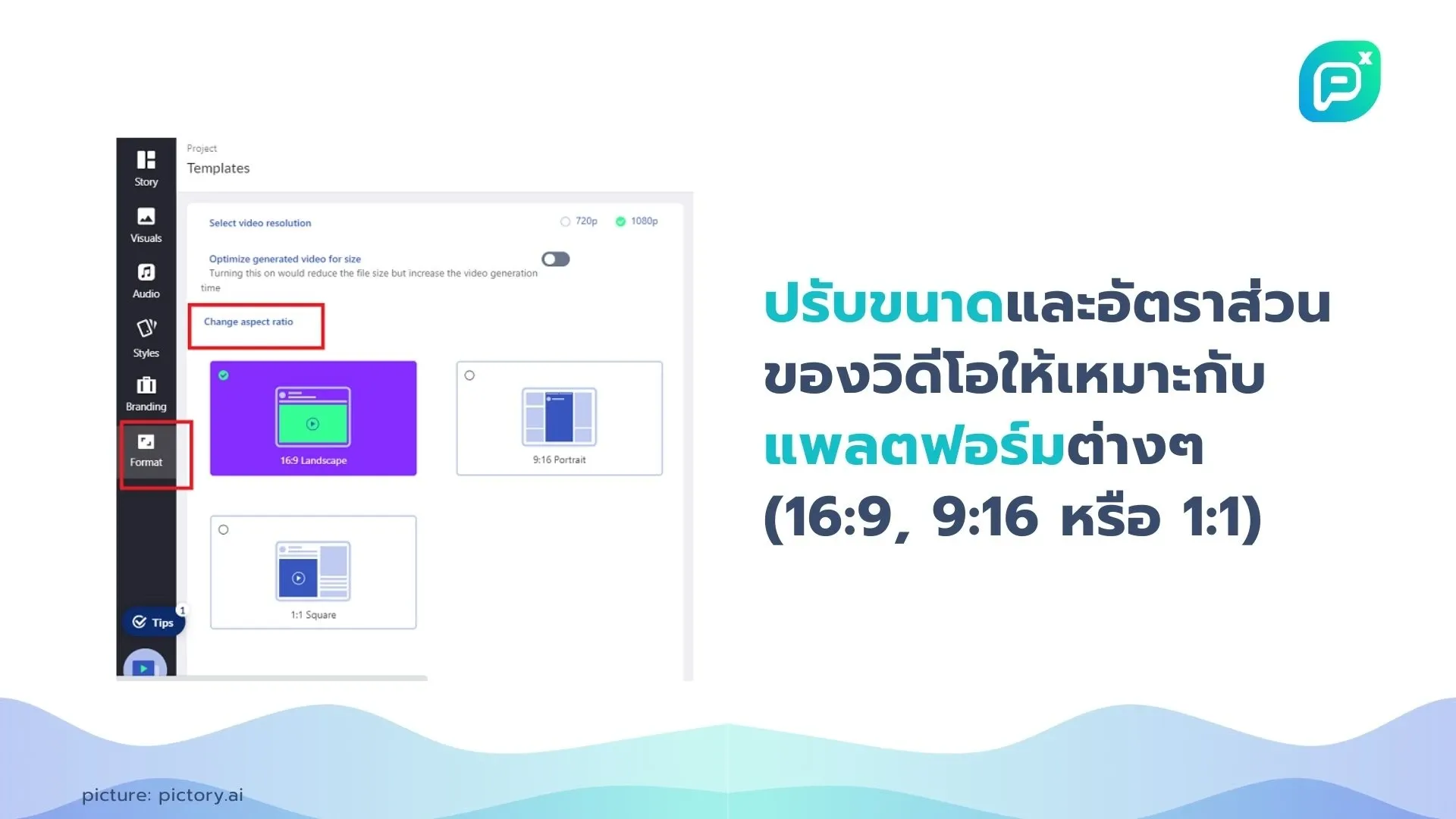
Task: Open the Visuals panel
Action: pos(145,222)
